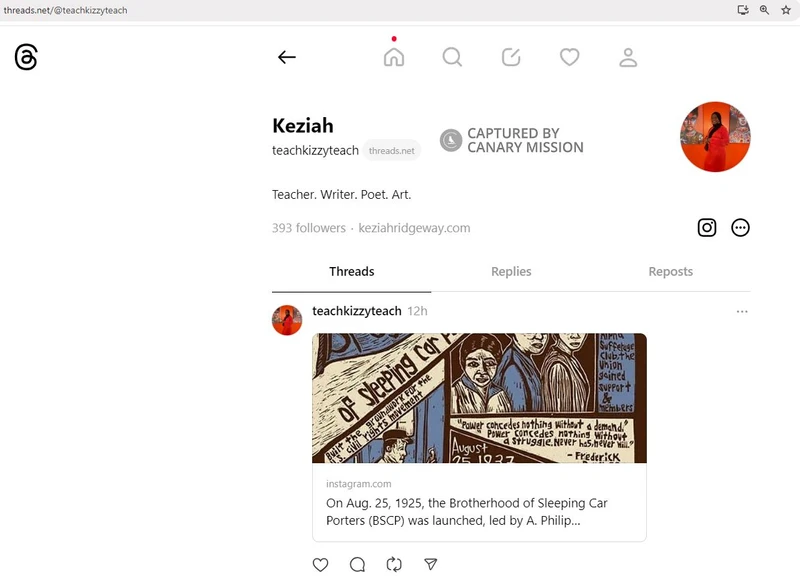Share the post with paper plane icon

pyautogui.click(x=431, y=565)
